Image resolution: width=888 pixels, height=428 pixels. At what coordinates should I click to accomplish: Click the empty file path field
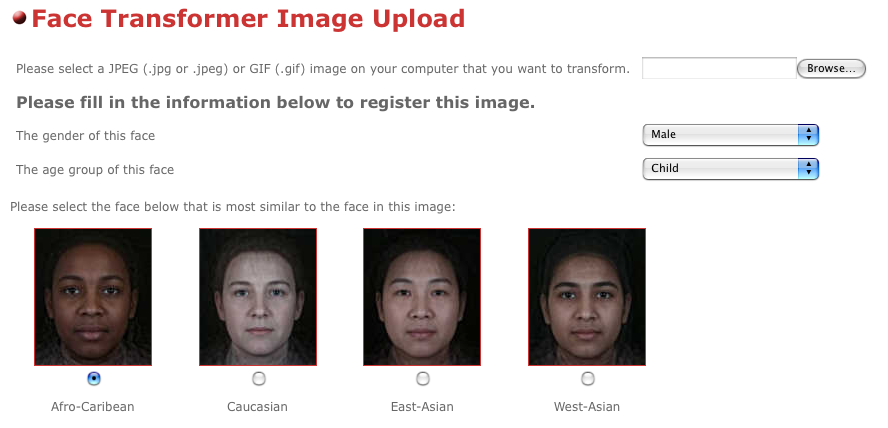pyautogui.click(x=719, y=68)
